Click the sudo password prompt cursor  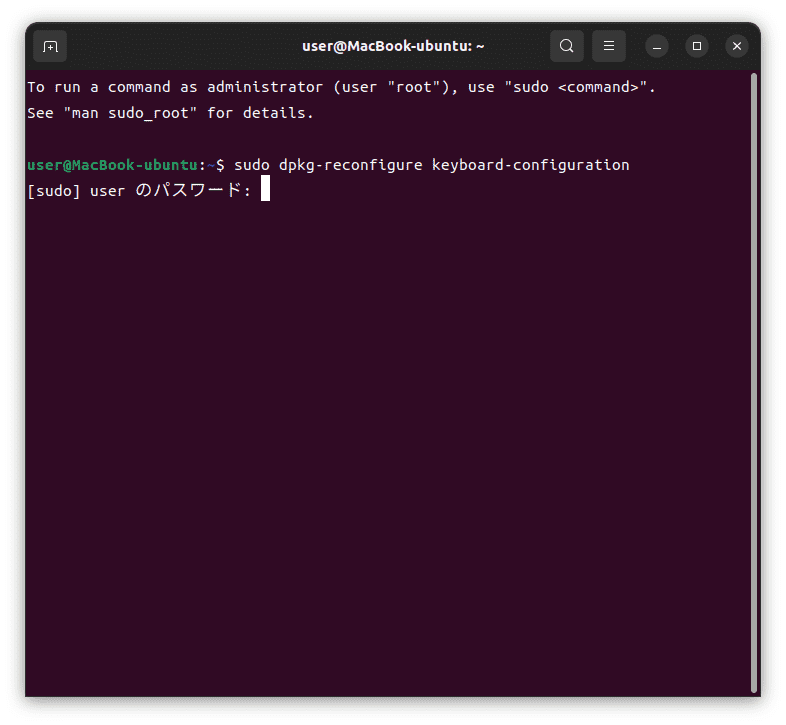coord(265,188)
